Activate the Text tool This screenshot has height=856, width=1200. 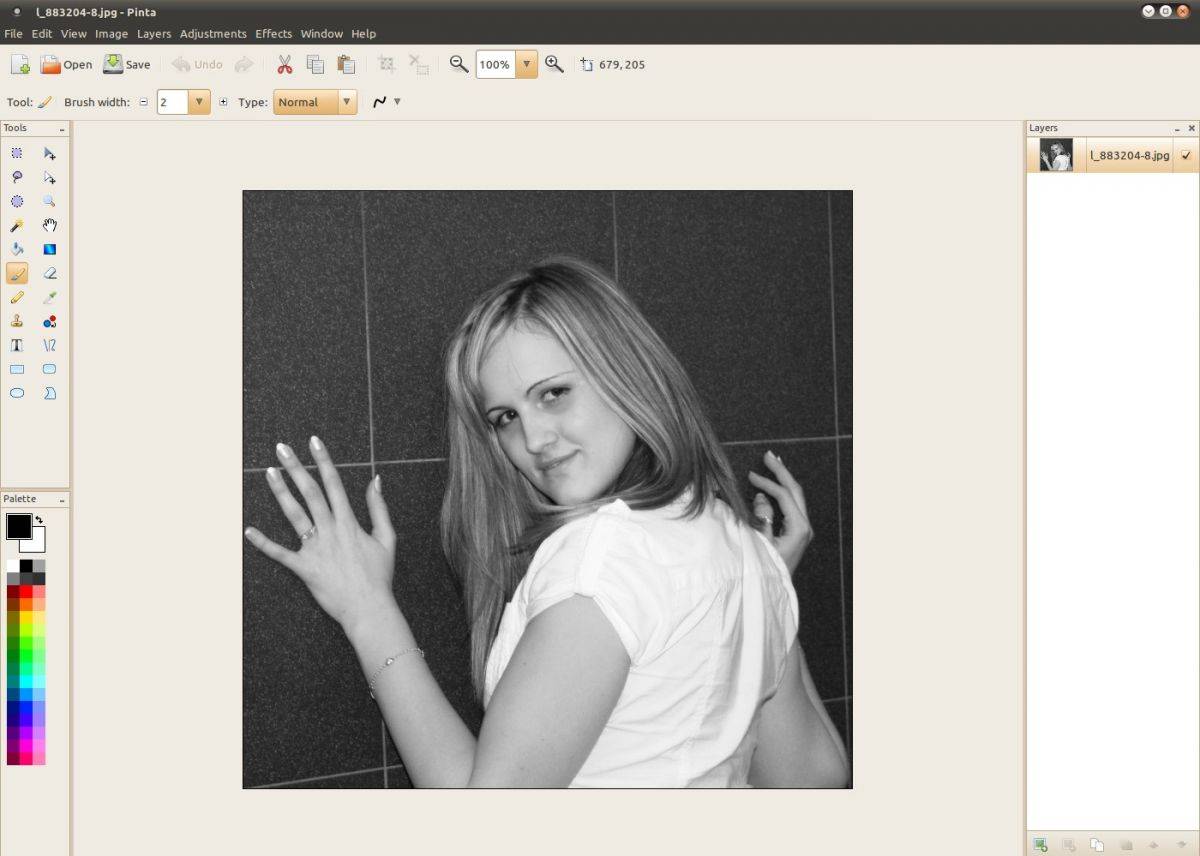point(17,345)
